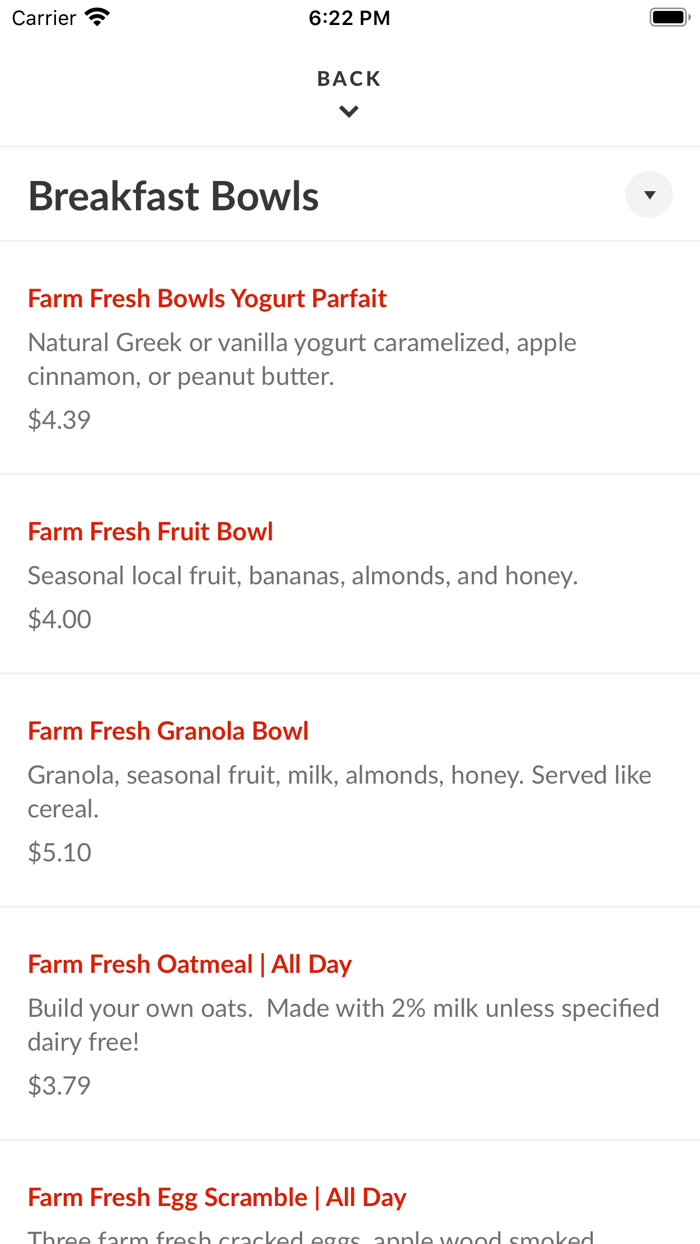Open Farm Fresh Egg Scramble | All Day
Viewport: 700px width, 1244px height.
pyautogui.click(x=217, y=1196)
